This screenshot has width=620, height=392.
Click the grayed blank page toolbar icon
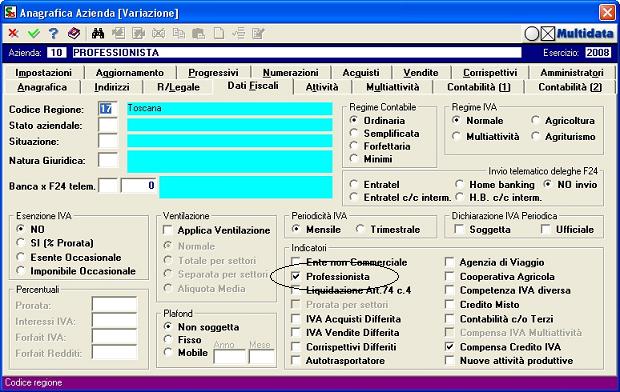coord(219,33)
